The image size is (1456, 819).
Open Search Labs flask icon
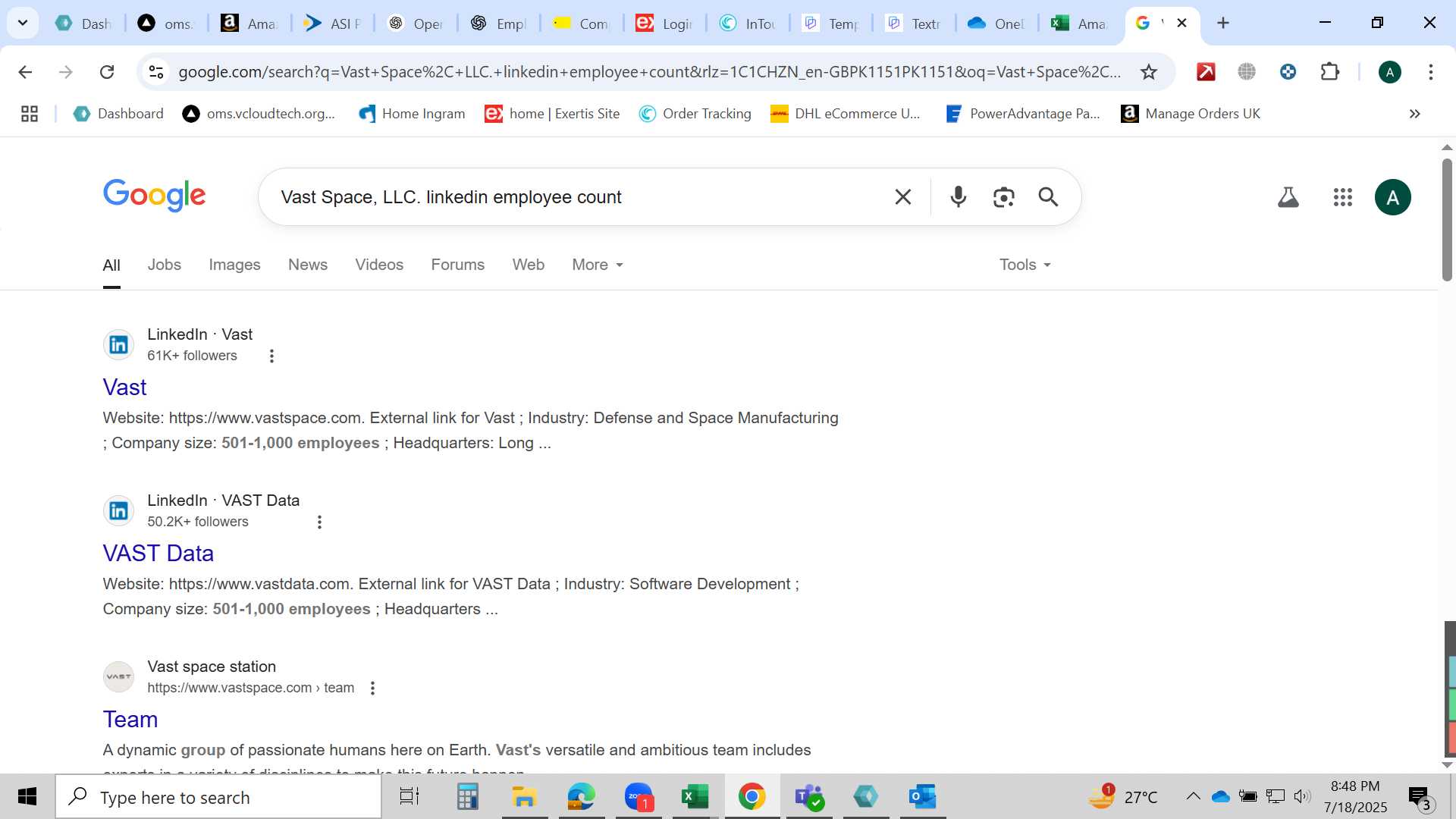(1288, 197)
